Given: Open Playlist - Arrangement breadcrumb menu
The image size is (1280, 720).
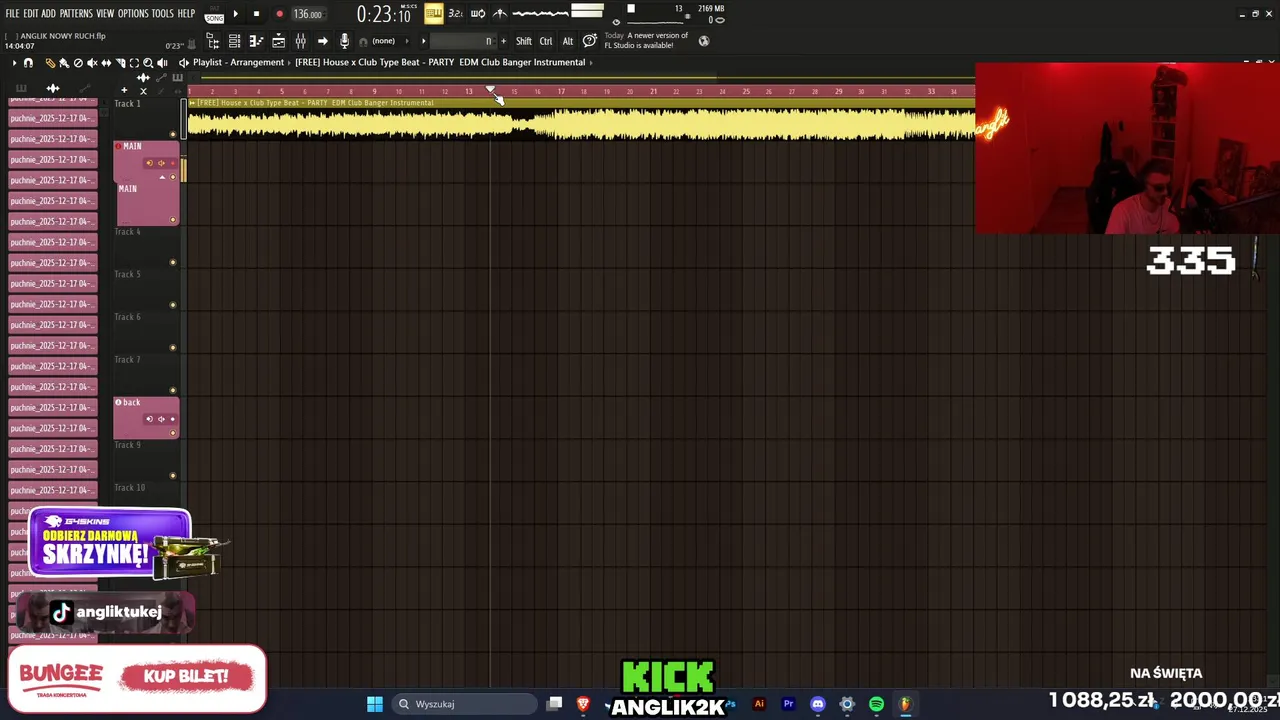Looking at the screenshot, I should 238,62.
